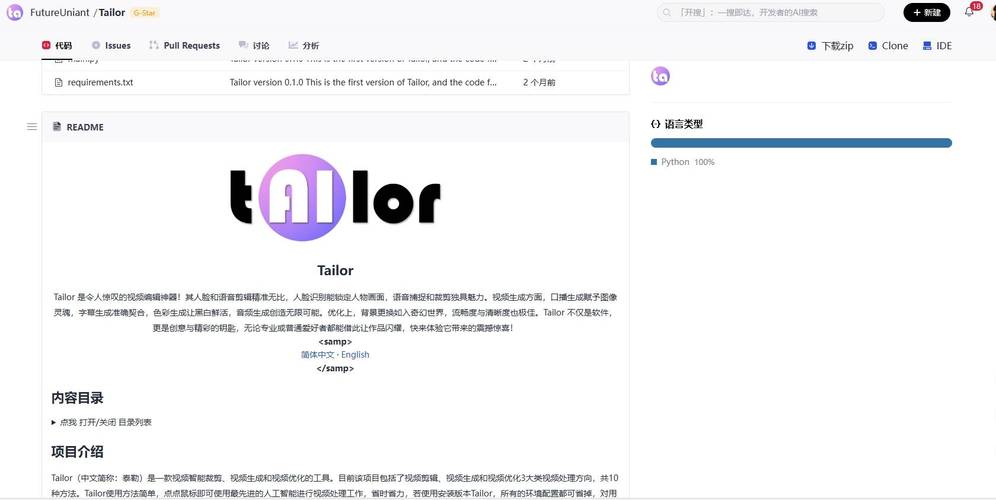Image resolution: width=996 pixels, height=500 pixels.
Task: Click the 代码 tab red icon
Action: (x=46, y=45)
